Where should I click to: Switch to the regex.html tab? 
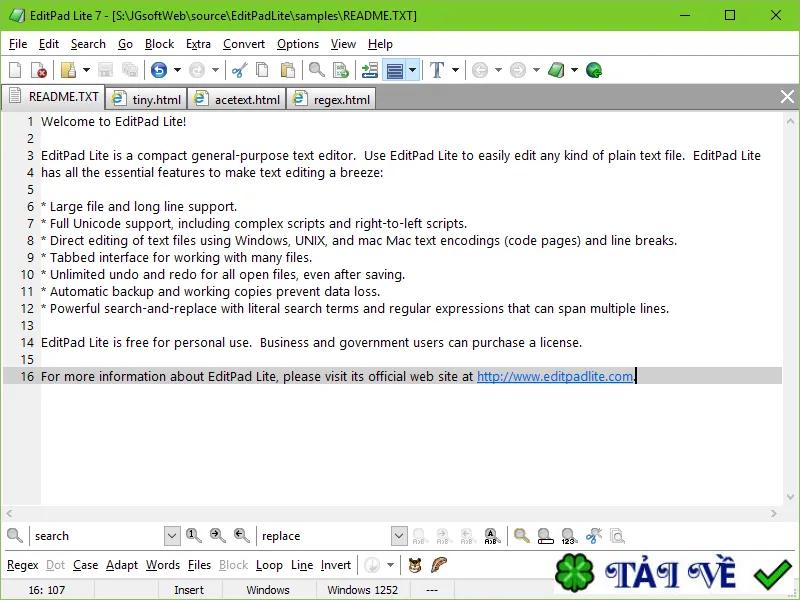[x=332, y=99]
